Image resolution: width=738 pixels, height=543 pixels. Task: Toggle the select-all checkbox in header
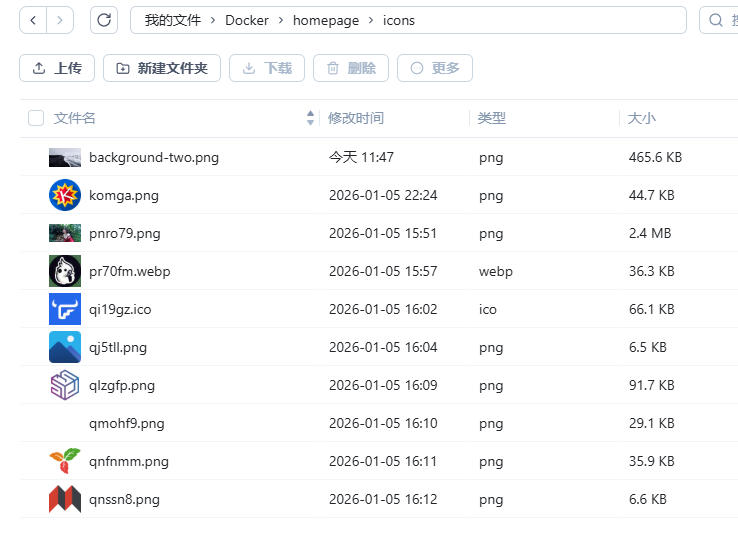click(36, 118)
